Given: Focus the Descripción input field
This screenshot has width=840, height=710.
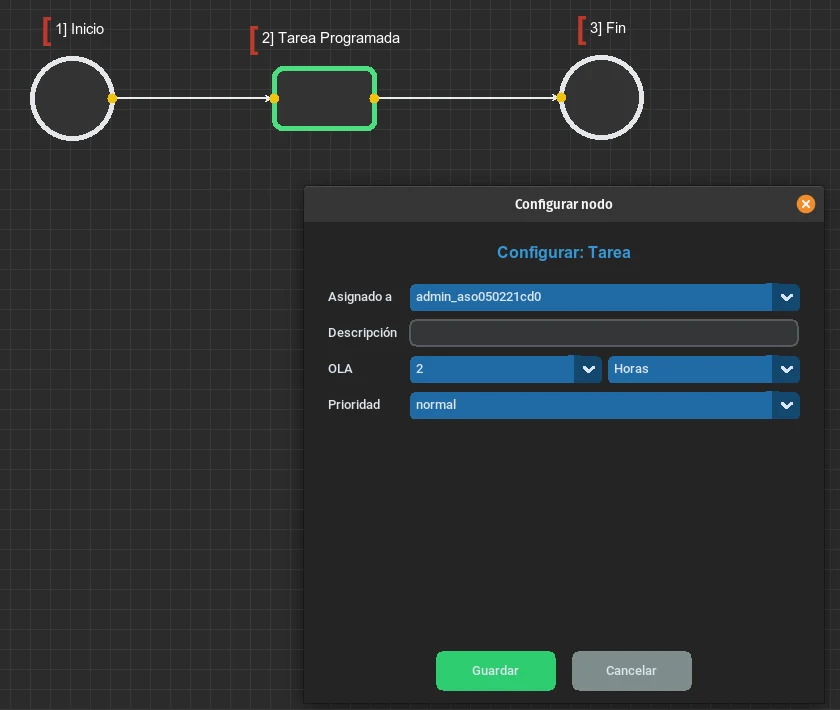Looking at the screenshot, I should click(604, 333).
